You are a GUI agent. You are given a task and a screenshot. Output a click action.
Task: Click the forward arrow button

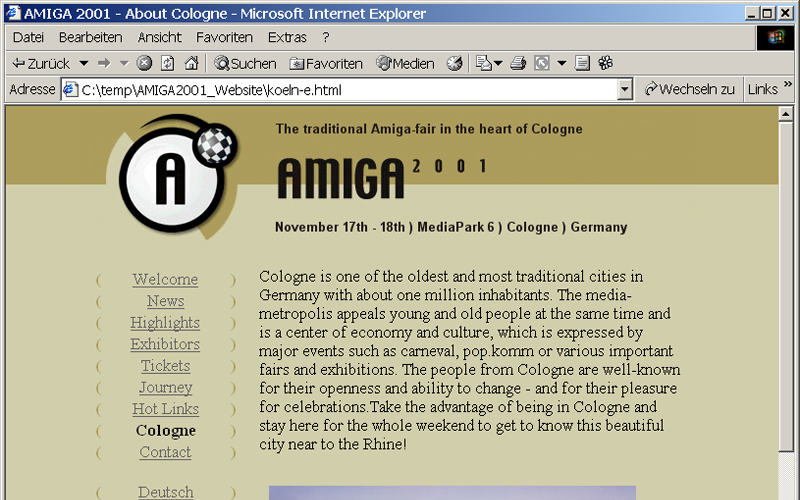click(x=104, y=64)
